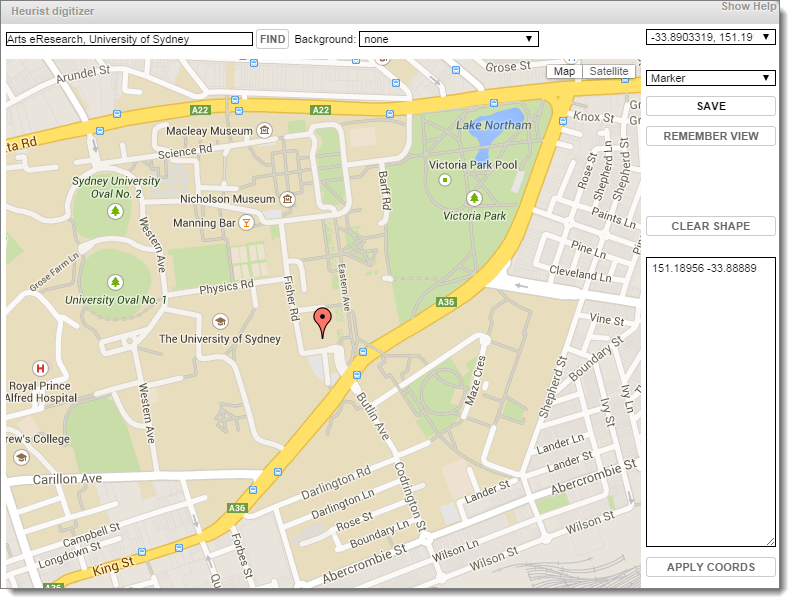The image size is (795, 604).
Task: Click the college graduation cap icon near Carillon Ave
Action: [x=21, y=458]
